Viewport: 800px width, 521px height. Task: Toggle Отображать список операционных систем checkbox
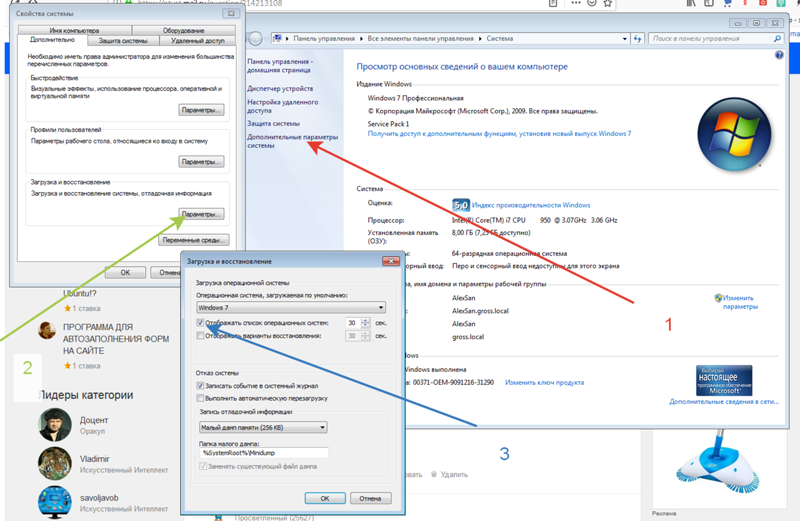click(x=201, y=322)
